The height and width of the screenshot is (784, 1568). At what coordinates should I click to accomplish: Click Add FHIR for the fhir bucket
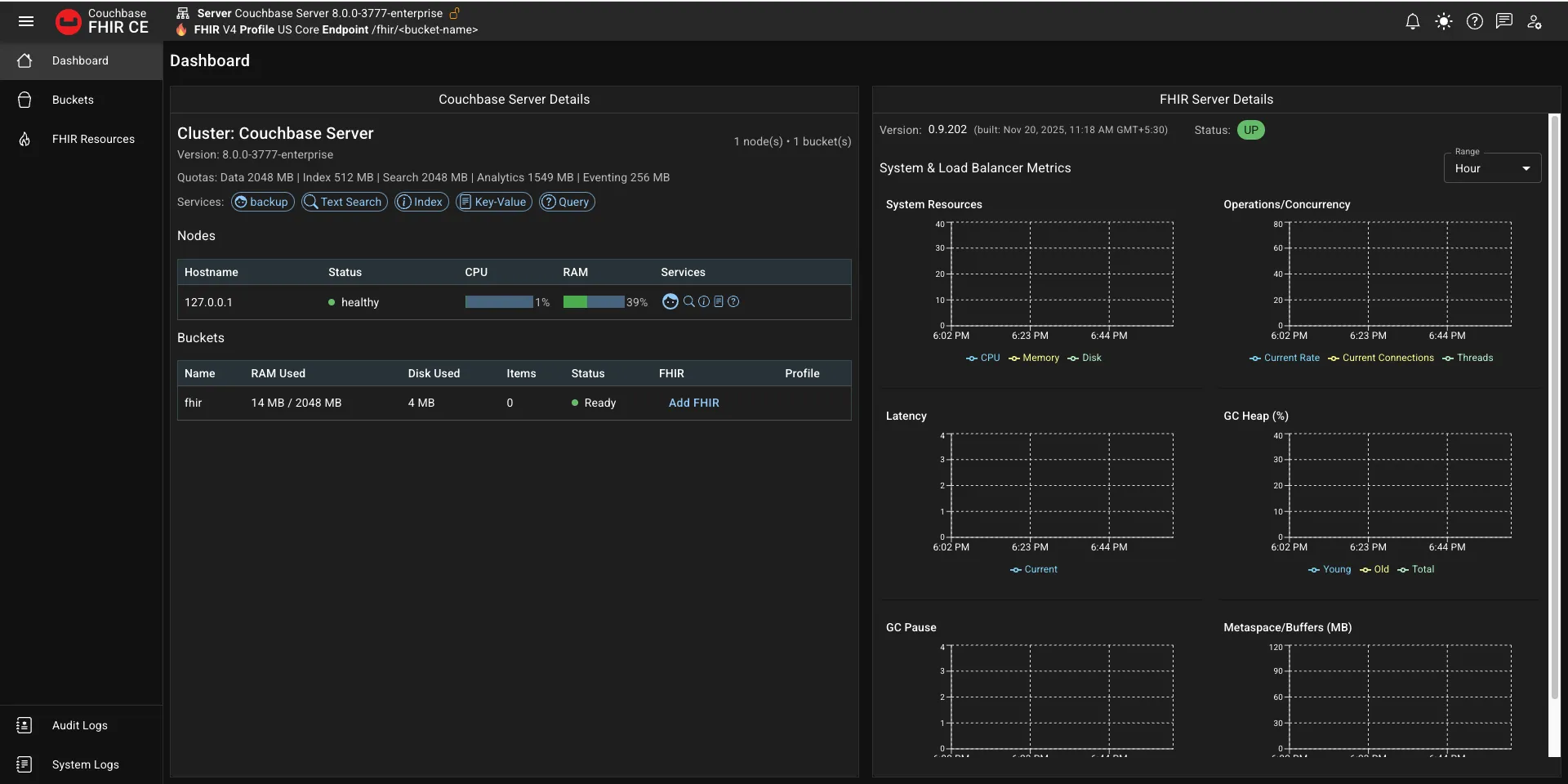(x=693, y=402)
